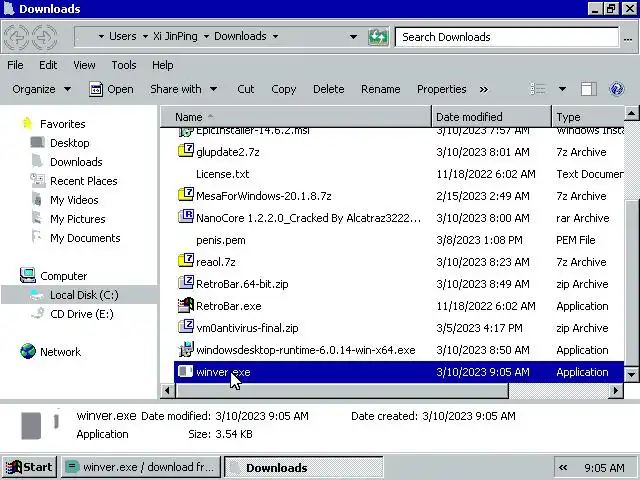Sort by Date modified column
640x480 pixels.
click(x=491, y=117)
